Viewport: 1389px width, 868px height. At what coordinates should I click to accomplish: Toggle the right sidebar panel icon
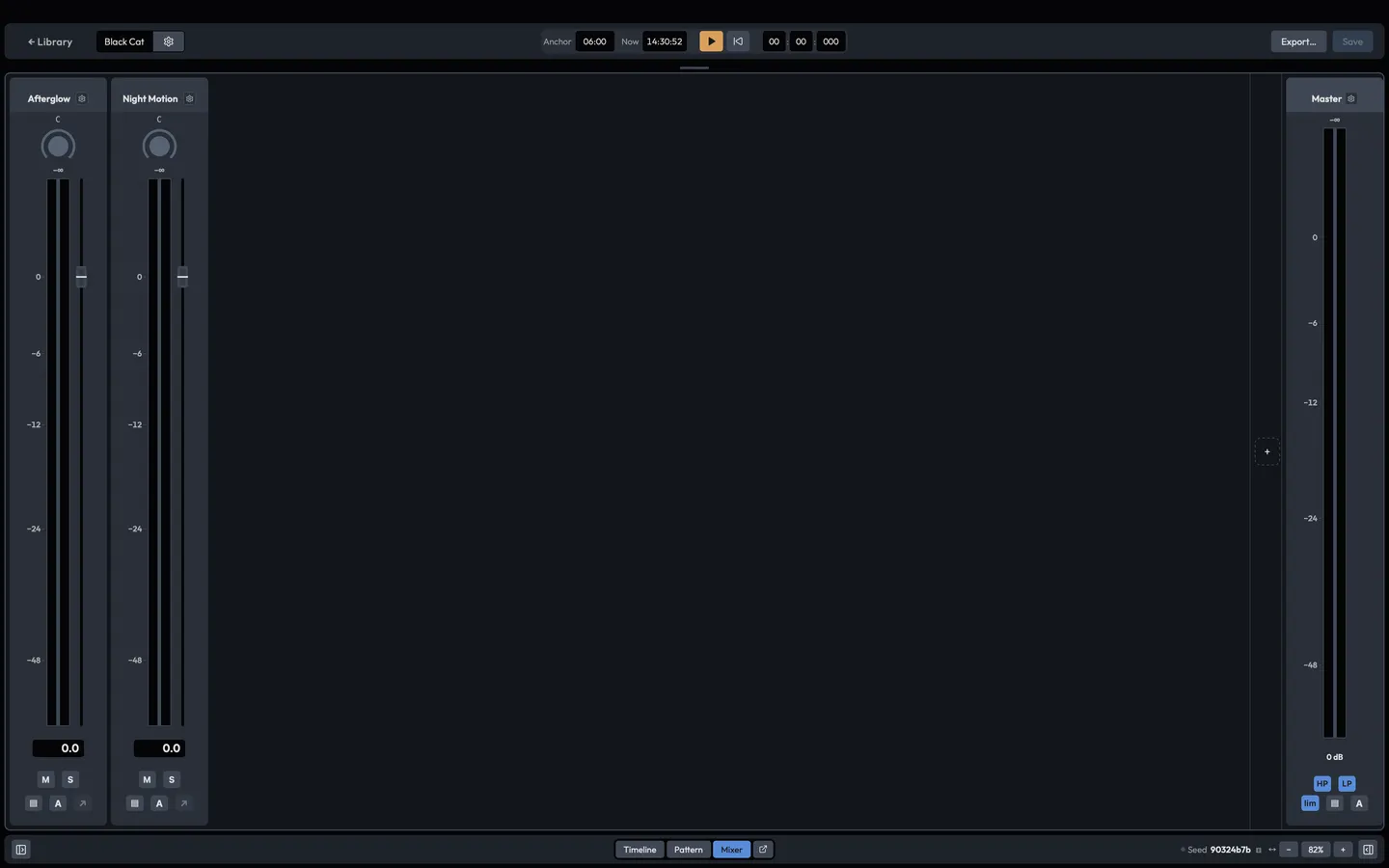(x=1368, y=850)
